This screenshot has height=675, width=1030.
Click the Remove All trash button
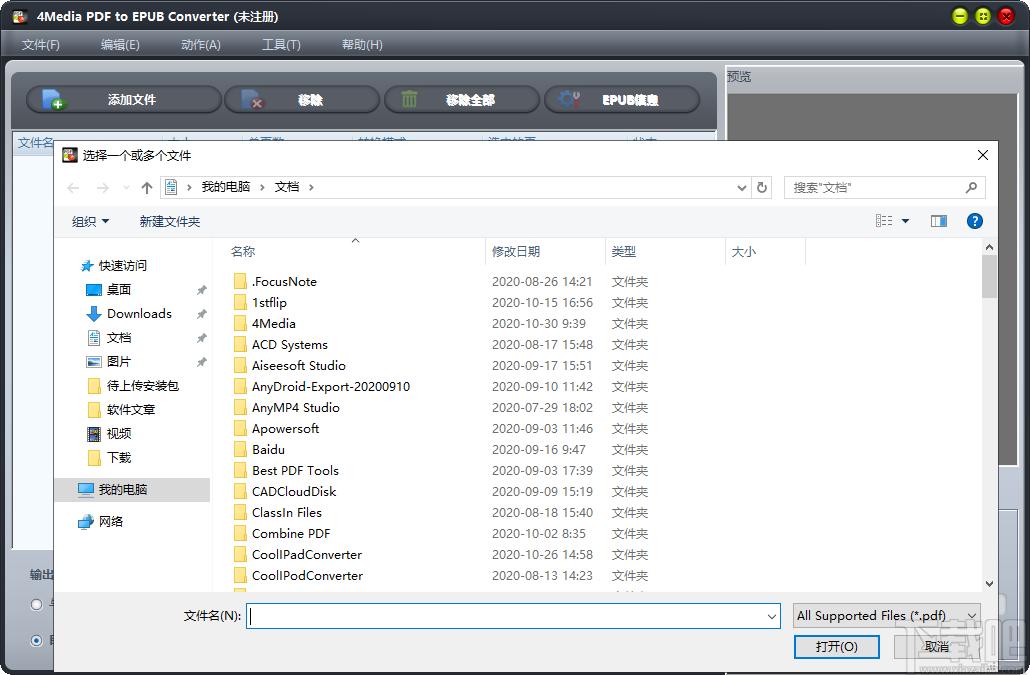pyautogui.click(x=461, y=100)
